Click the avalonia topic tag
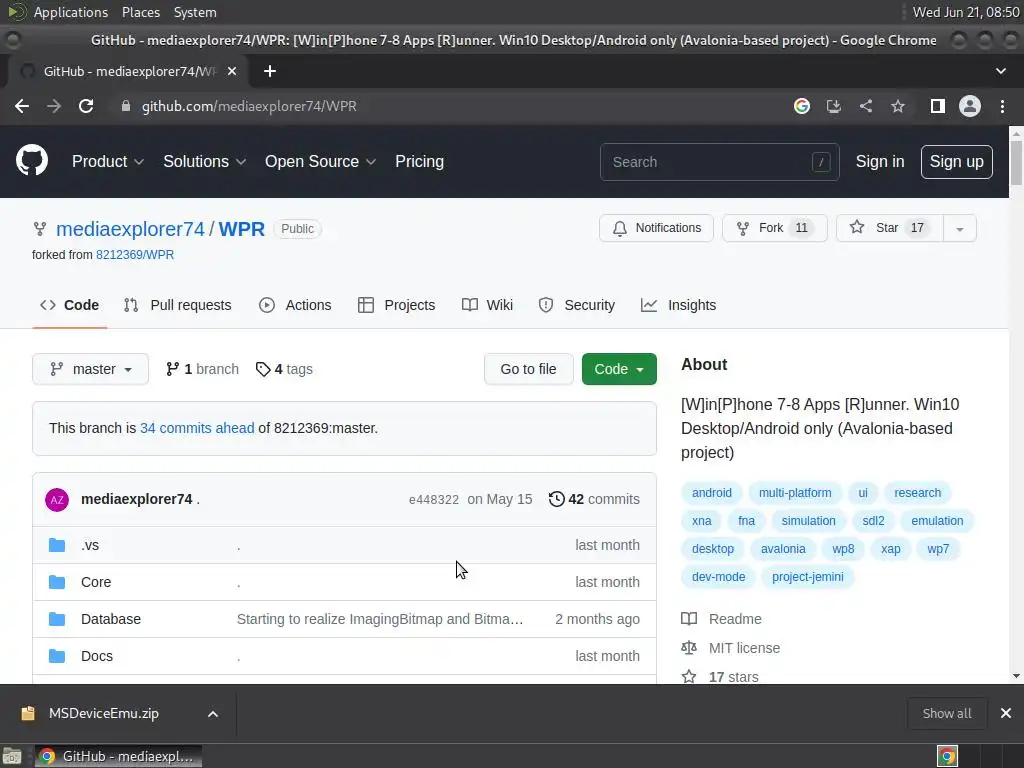The height and width of the screenshot is (768, 1024). pos(783,549)
